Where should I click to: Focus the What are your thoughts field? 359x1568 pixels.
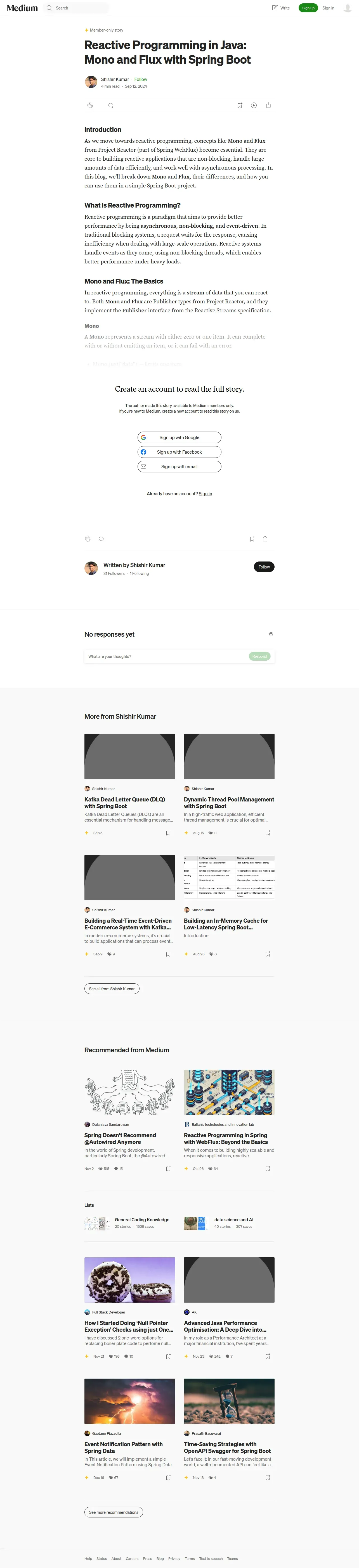click(x=166, y=656)
